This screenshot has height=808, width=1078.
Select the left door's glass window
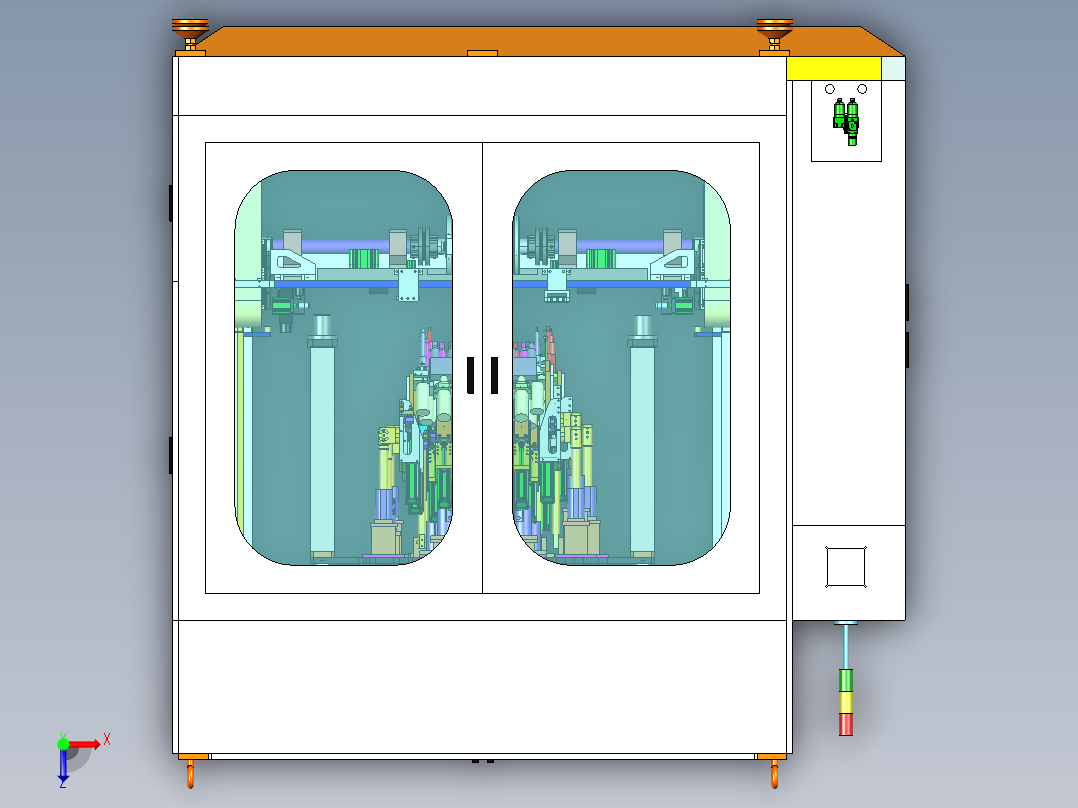[344, 368]
